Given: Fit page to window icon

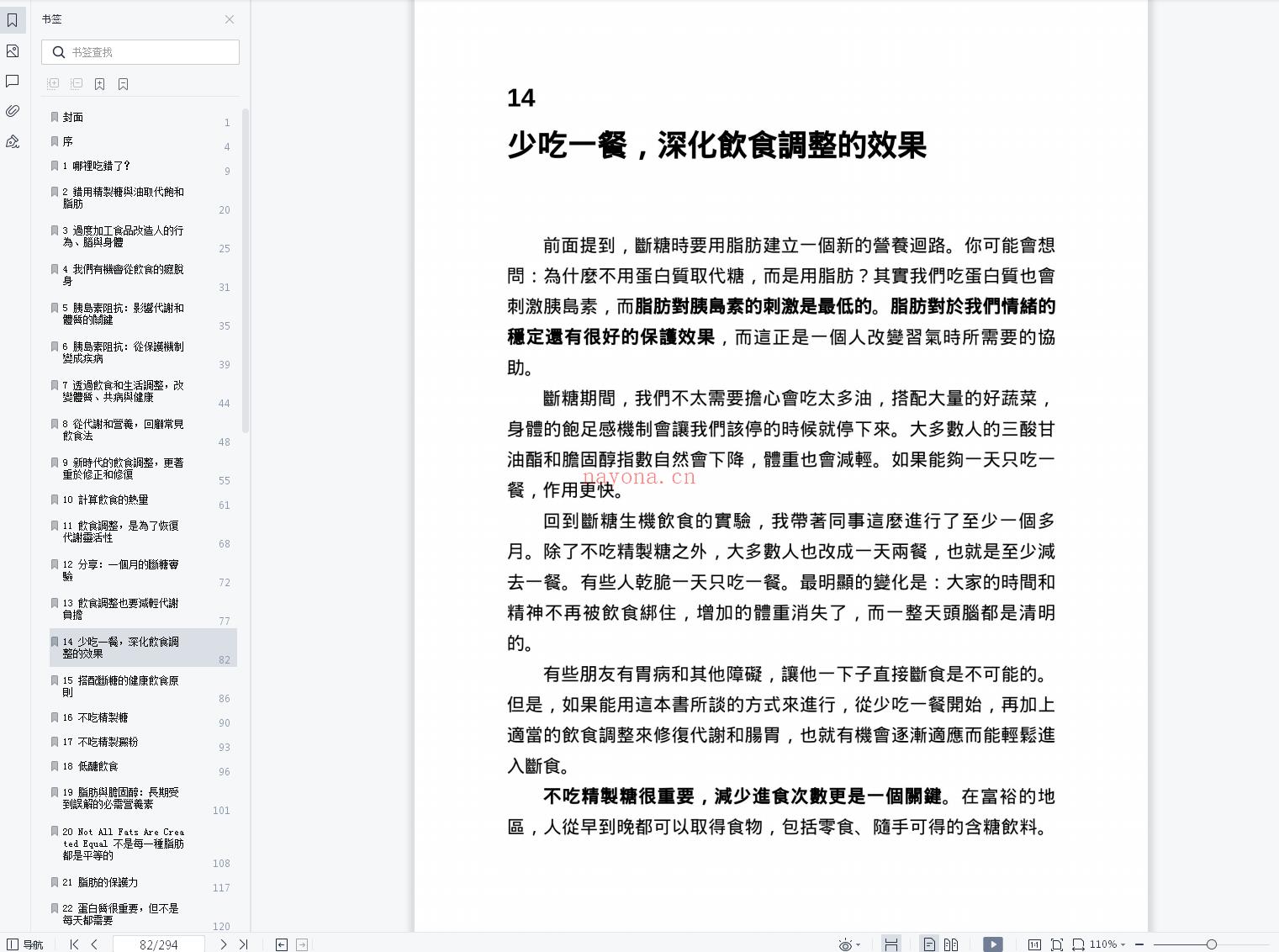Looking at the screenshot, I should click(1057, 944).
